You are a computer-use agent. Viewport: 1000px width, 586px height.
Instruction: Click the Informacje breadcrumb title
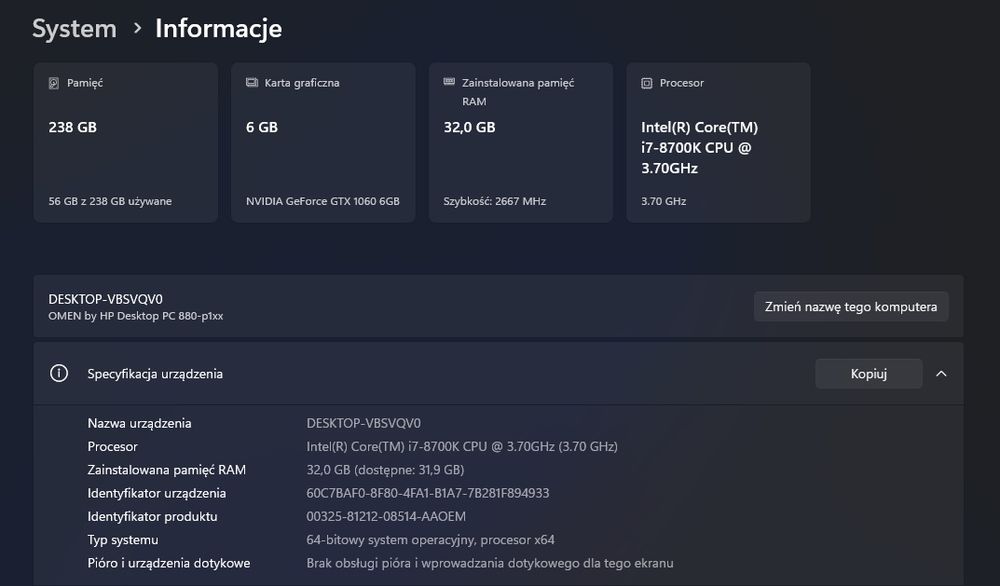pyautogui.click(x=218, y=29)
